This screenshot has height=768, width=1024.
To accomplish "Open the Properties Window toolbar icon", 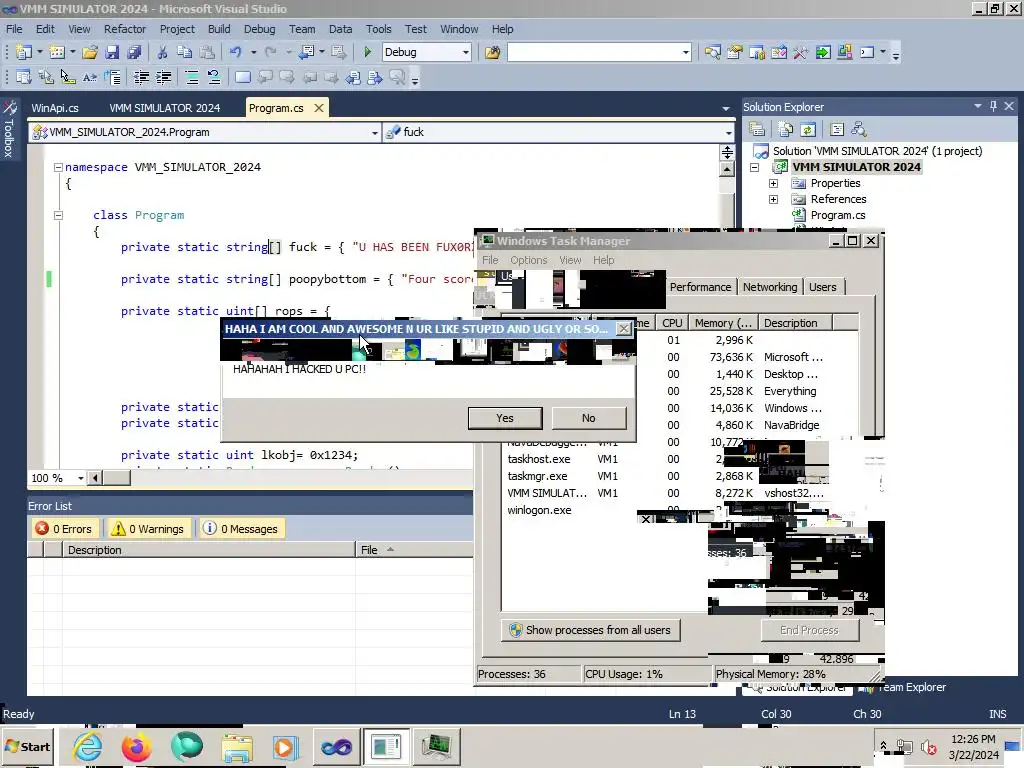I will 735,52.
